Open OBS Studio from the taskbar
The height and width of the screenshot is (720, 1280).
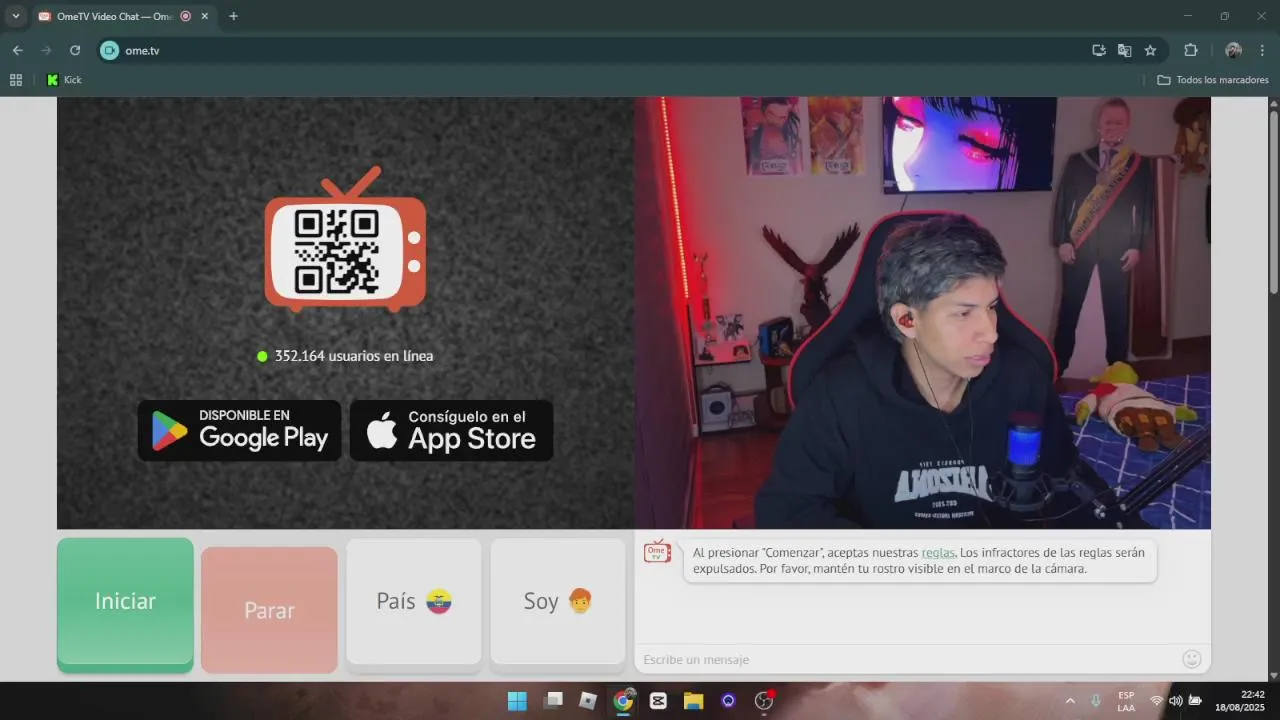(764, 701)
